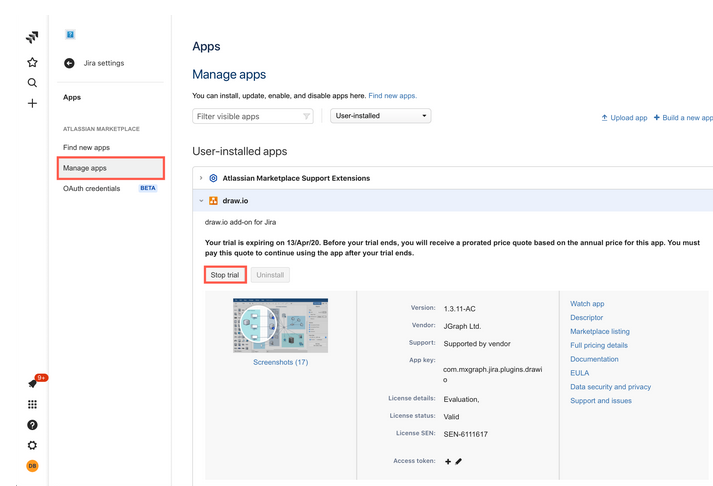
Task: Open the app switcher grid icon
Action: pos(32,404)
